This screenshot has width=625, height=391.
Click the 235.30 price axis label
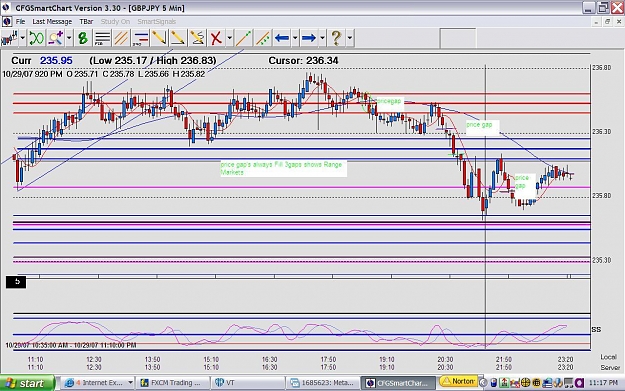coord(601,260)
